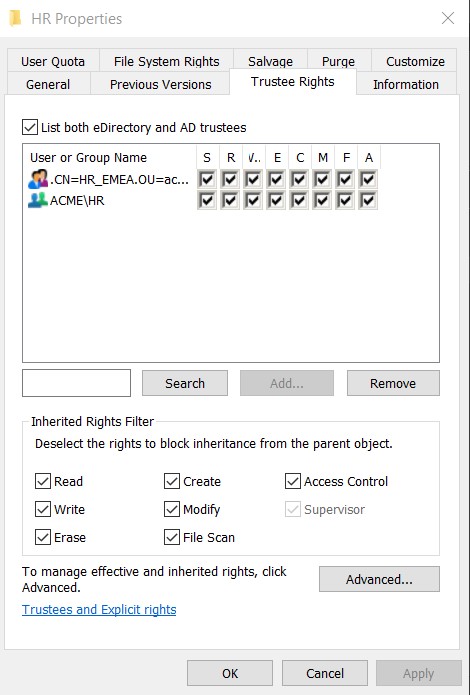The width and height of the screenshot is (470, 695).
Task: Open the User Quota tab
Action: coord(53,61)
